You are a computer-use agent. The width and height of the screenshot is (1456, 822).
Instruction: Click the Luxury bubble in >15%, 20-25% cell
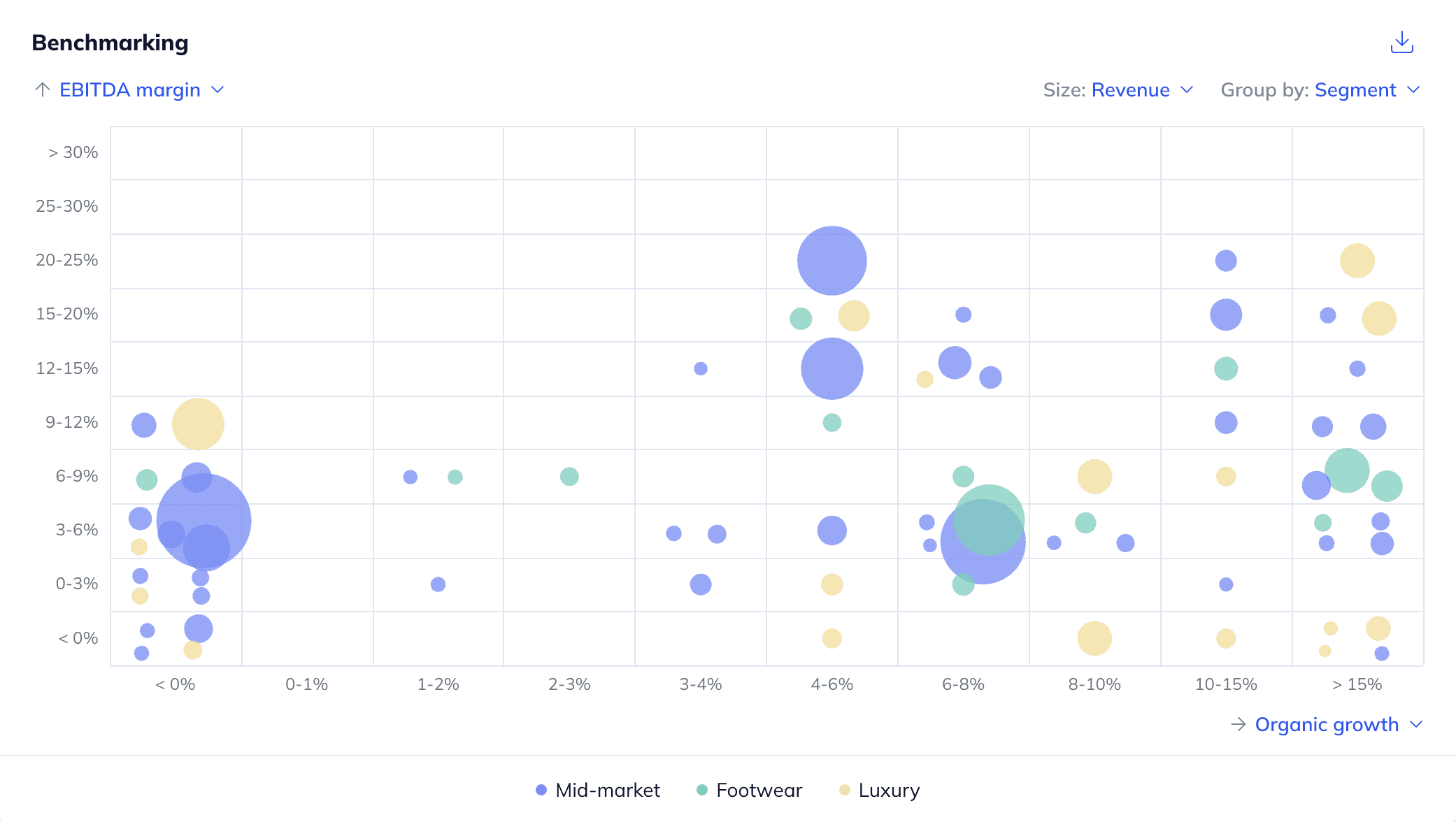pyautogui.click(x=1357, y=261)
